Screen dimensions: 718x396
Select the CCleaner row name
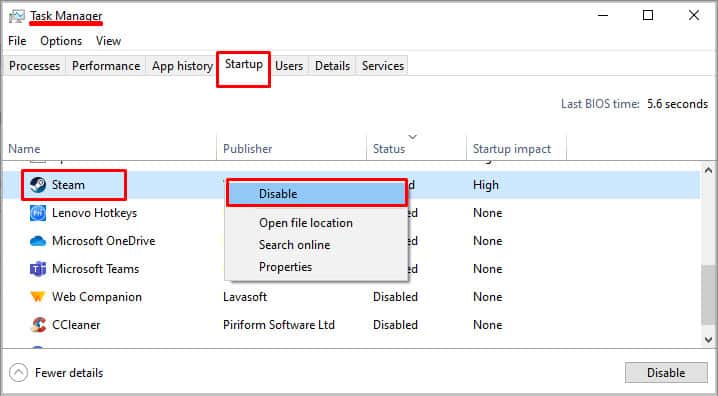(x=76, y=325)
